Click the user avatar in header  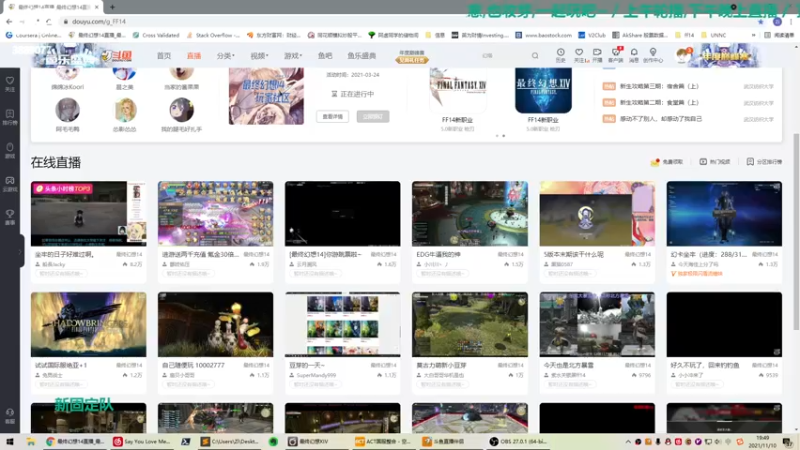[682, 55]
